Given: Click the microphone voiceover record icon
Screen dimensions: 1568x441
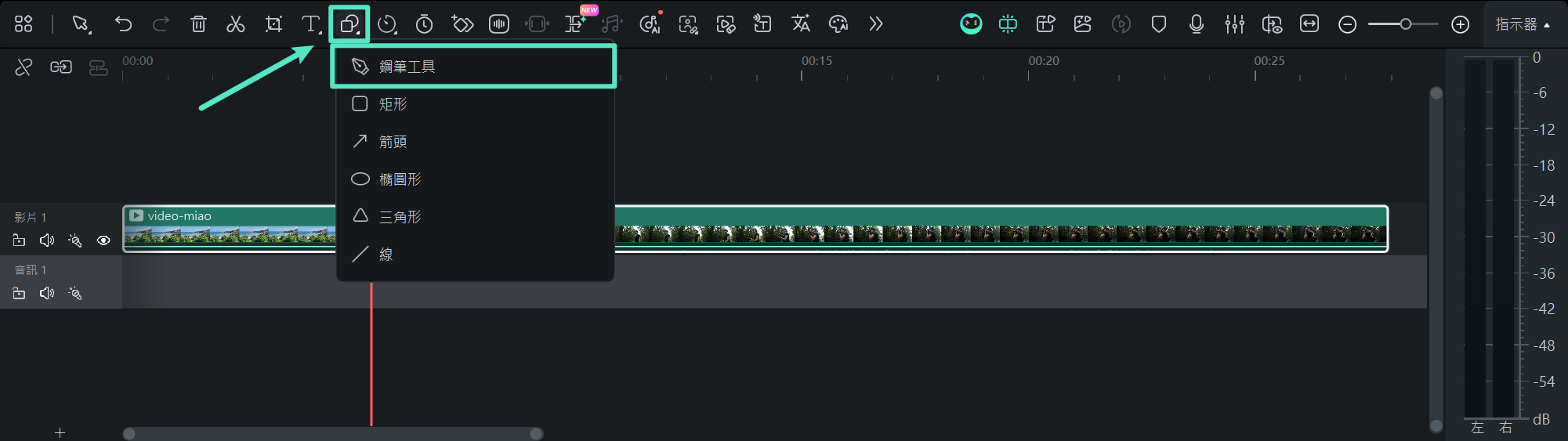Looking at the screenshot, I should tap(1196, 24).
